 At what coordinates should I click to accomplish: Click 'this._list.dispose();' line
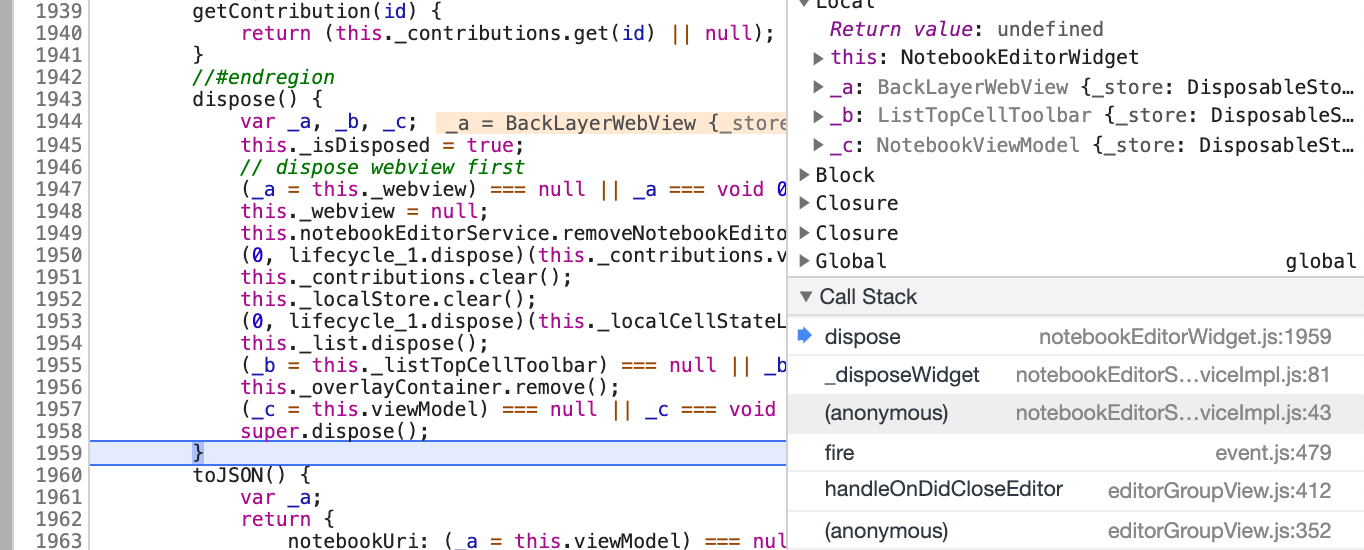tap(364, 343)
